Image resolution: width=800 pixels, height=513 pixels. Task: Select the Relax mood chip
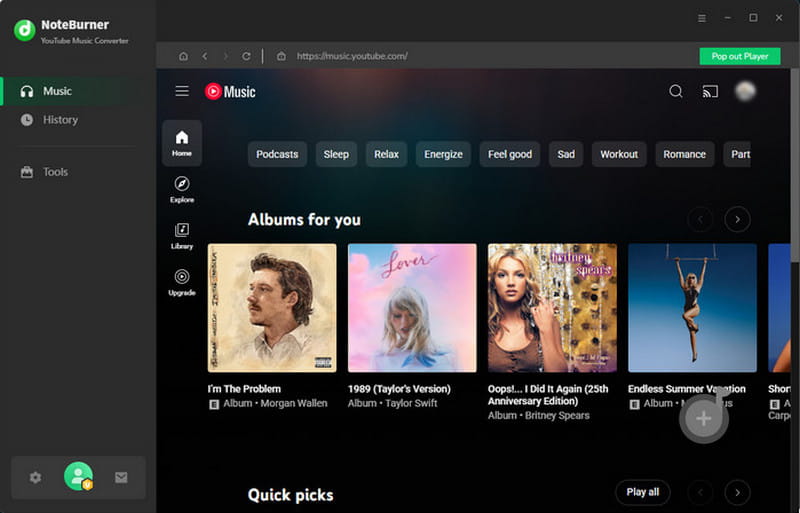coord(386,154)
